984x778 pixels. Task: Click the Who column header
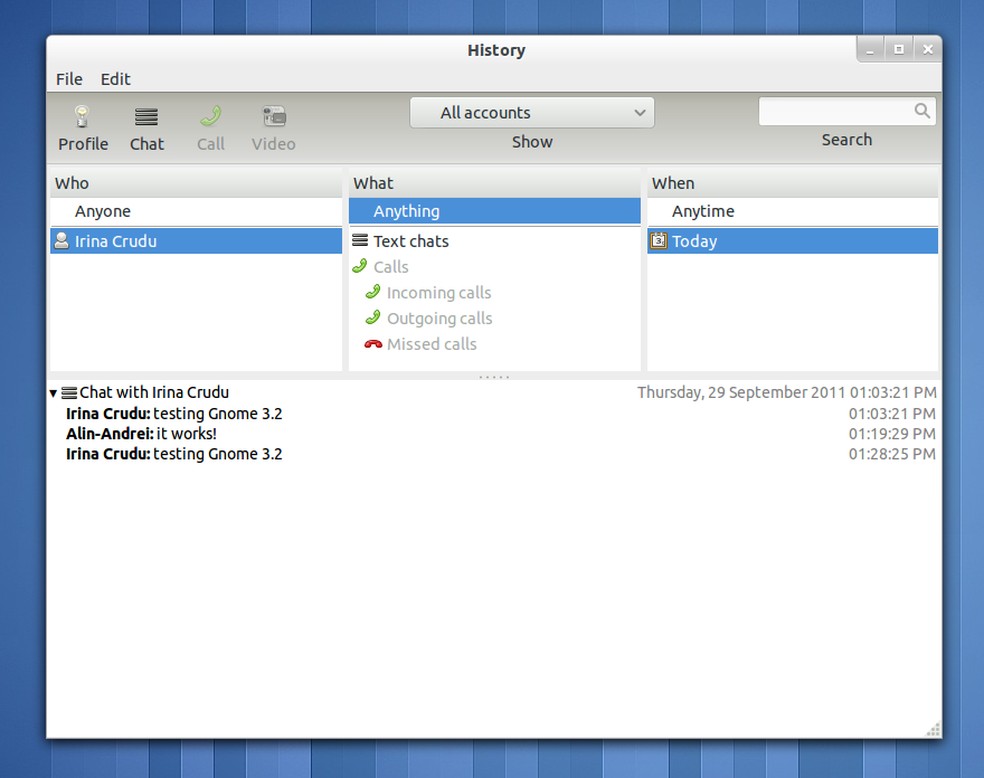coord(196,183)
